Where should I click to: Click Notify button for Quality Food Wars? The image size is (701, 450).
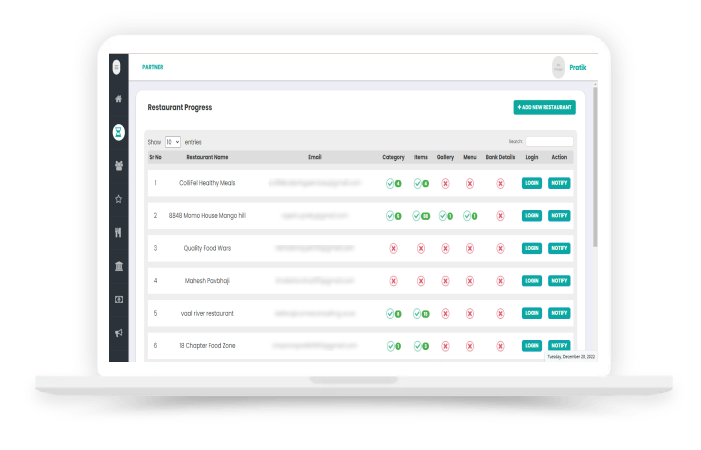pyautogui.click(x=559, y=248)
